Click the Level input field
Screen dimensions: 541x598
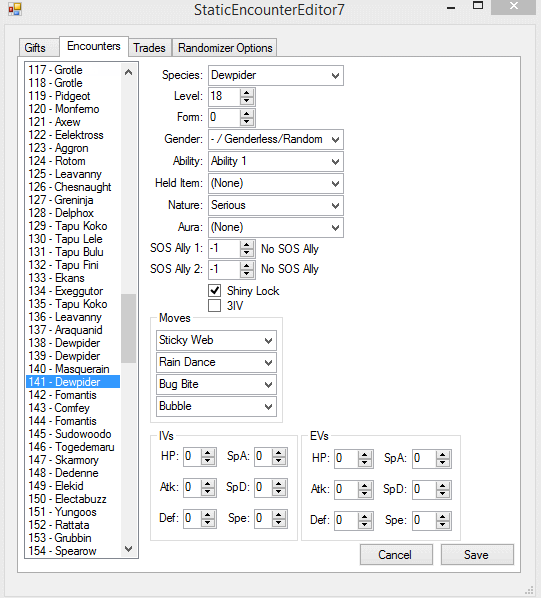point(225,96)
